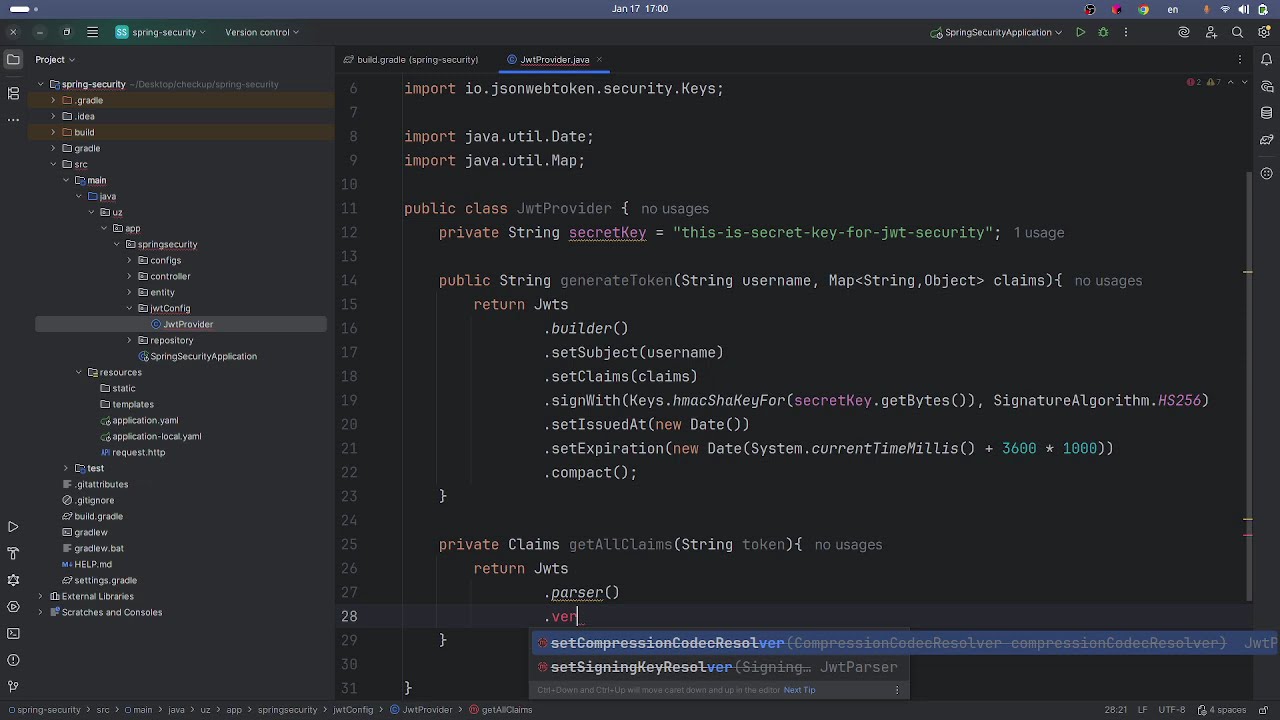Viewport: 1280px width, 720px height.
Task: Open the Git tool window
Action: tap(13, 686)
